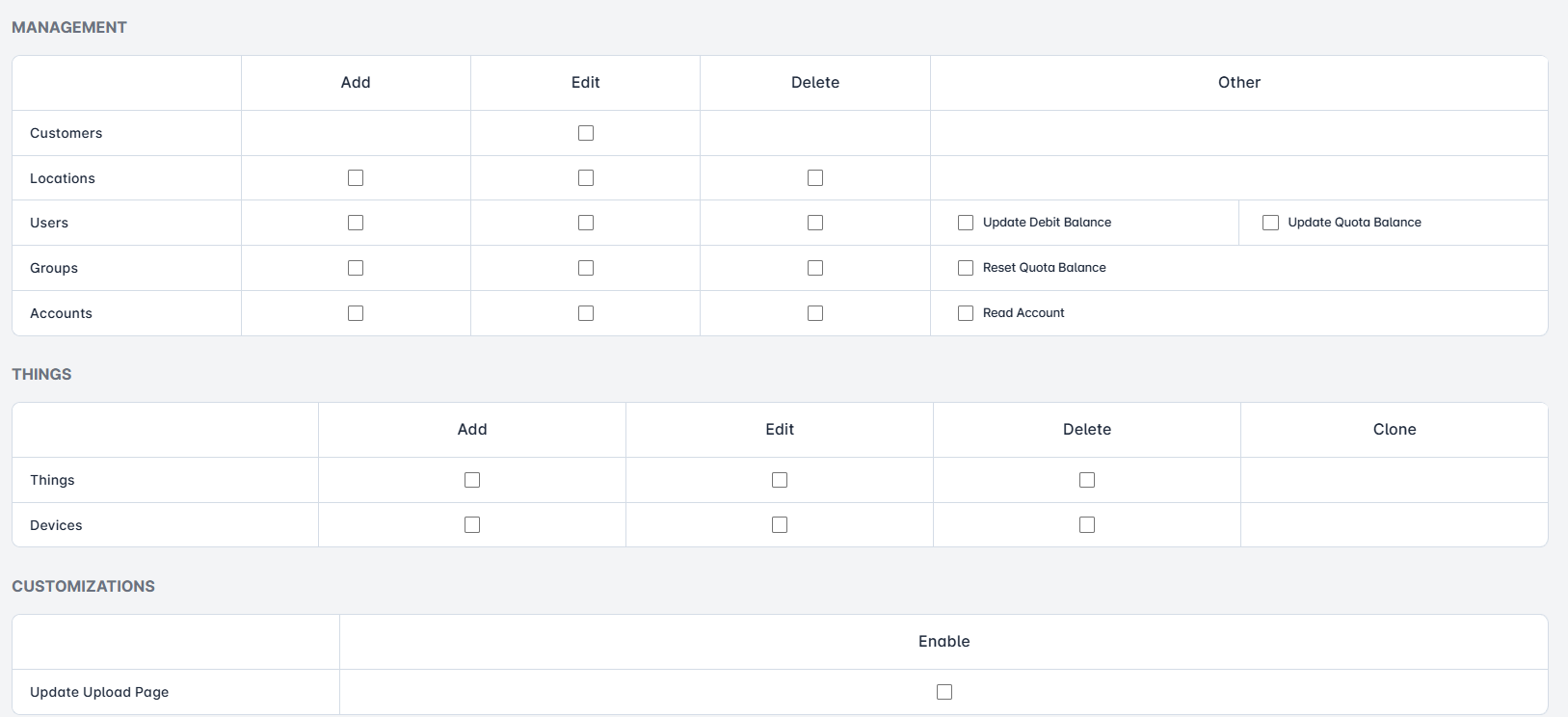Tick Delete permission for Accounts

tap(815, 313)
